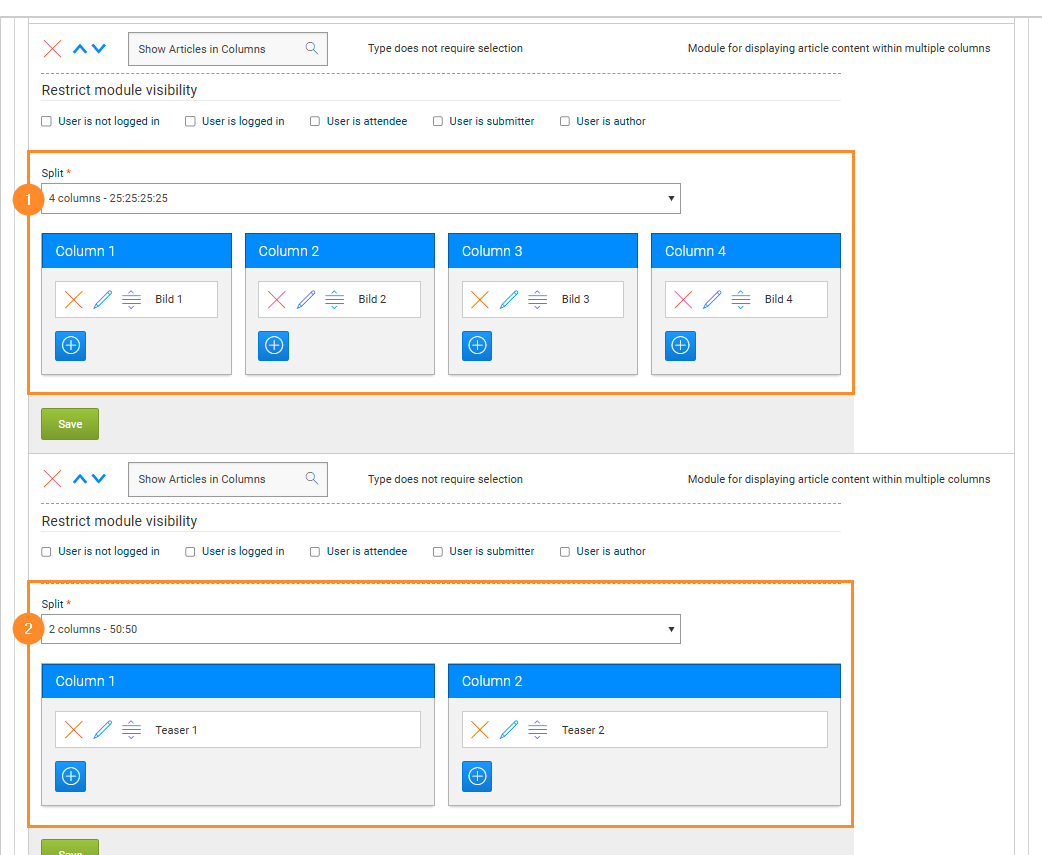Image resolution: width=1042 pixels, height=855 pixels.
Task: Select the Teaser 1 article label
Action: [x=176, y=730]
